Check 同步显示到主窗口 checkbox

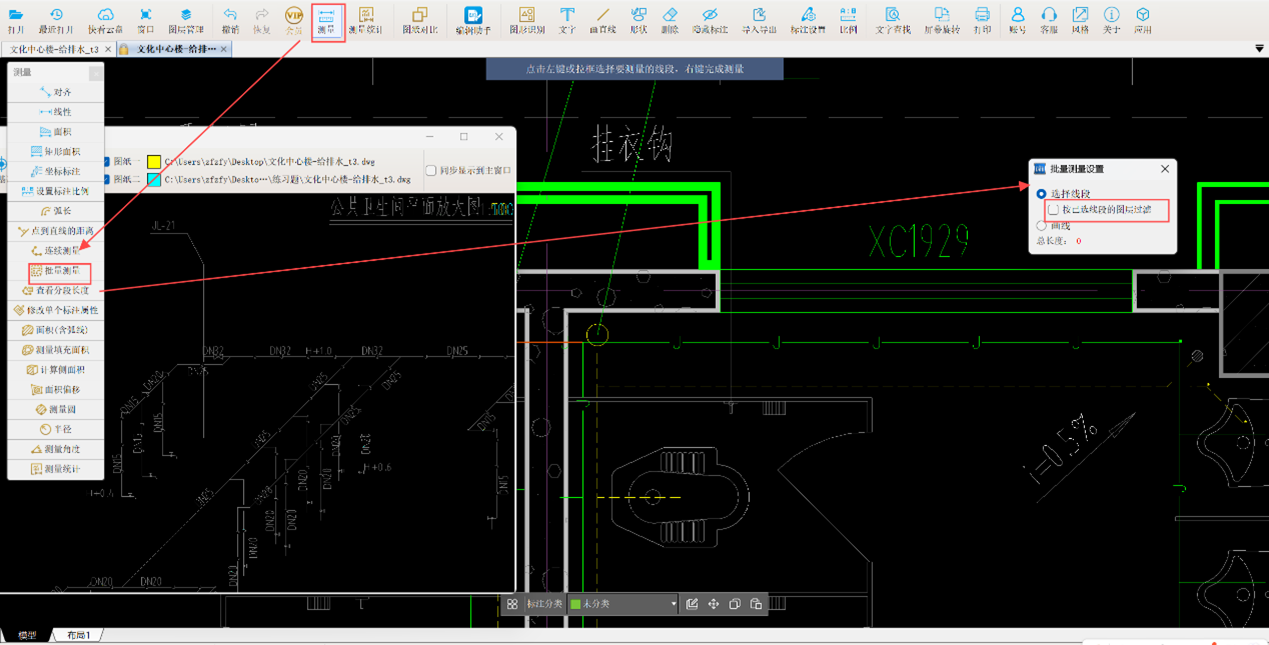click(x=431, y=171)
